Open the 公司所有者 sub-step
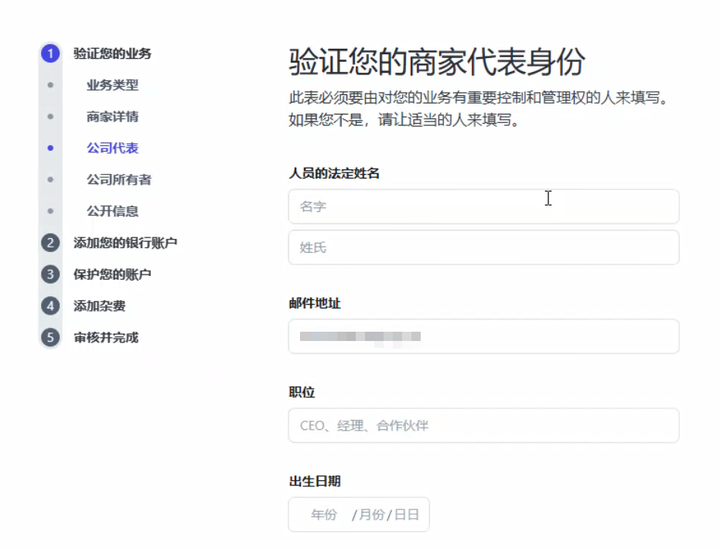The width and height of the screenshot is (720, 549). click(118, 180)
